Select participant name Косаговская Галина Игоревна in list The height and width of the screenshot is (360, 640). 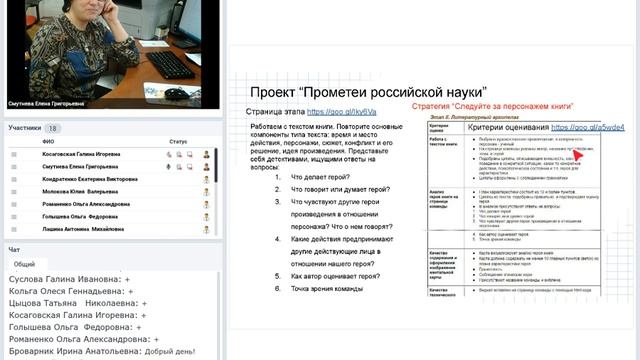point(81,154)
